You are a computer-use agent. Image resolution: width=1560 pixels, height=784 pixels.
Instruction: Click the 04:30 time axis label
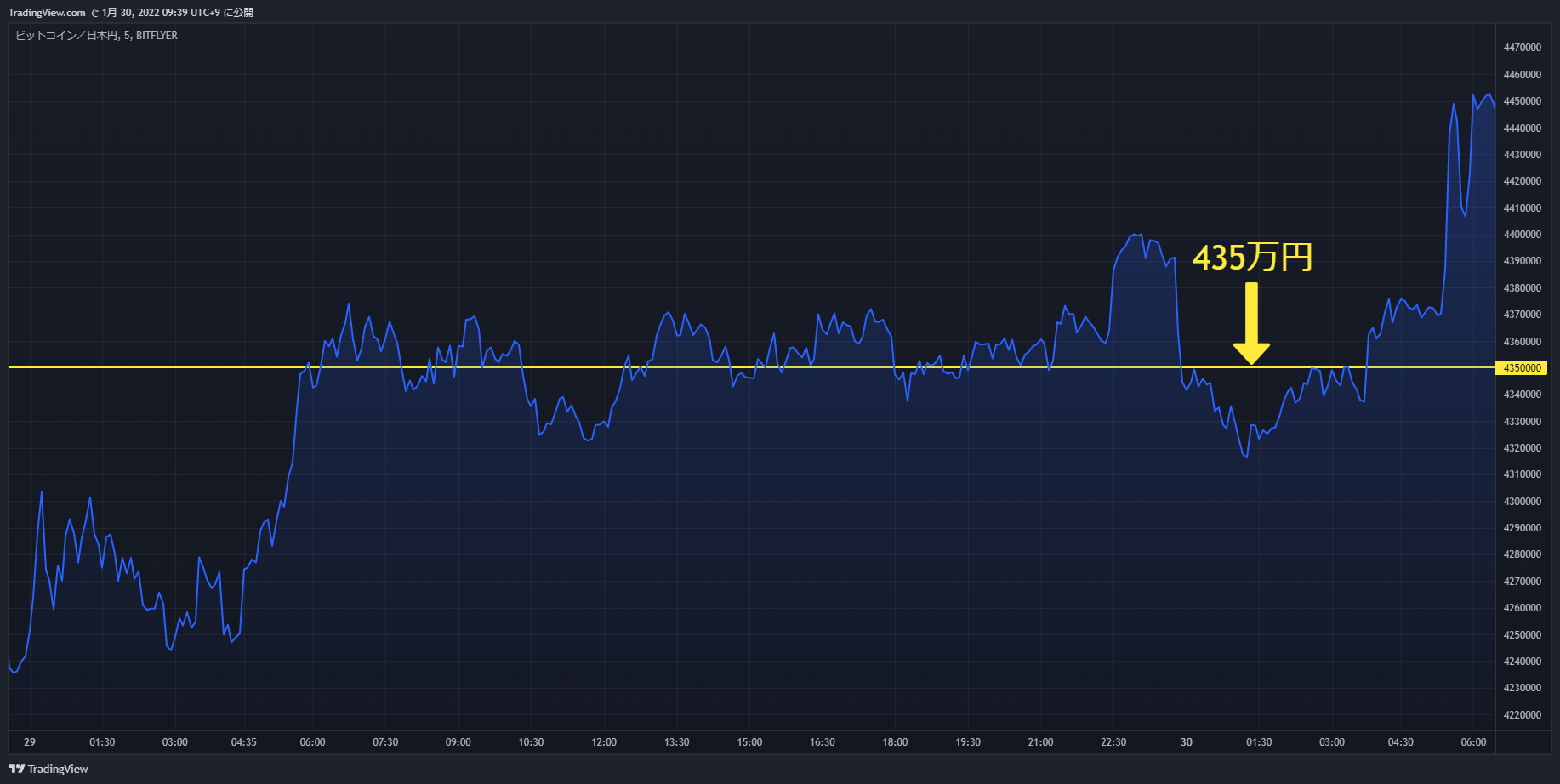(x=1401, y=742)
